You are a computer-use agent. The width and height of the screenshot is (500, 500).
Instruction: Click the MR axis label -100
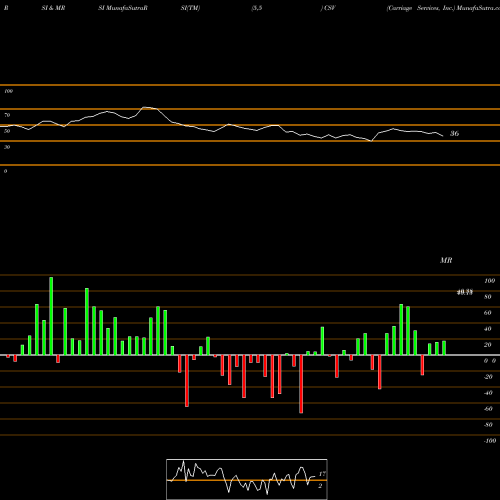click(x=489, y=441)
